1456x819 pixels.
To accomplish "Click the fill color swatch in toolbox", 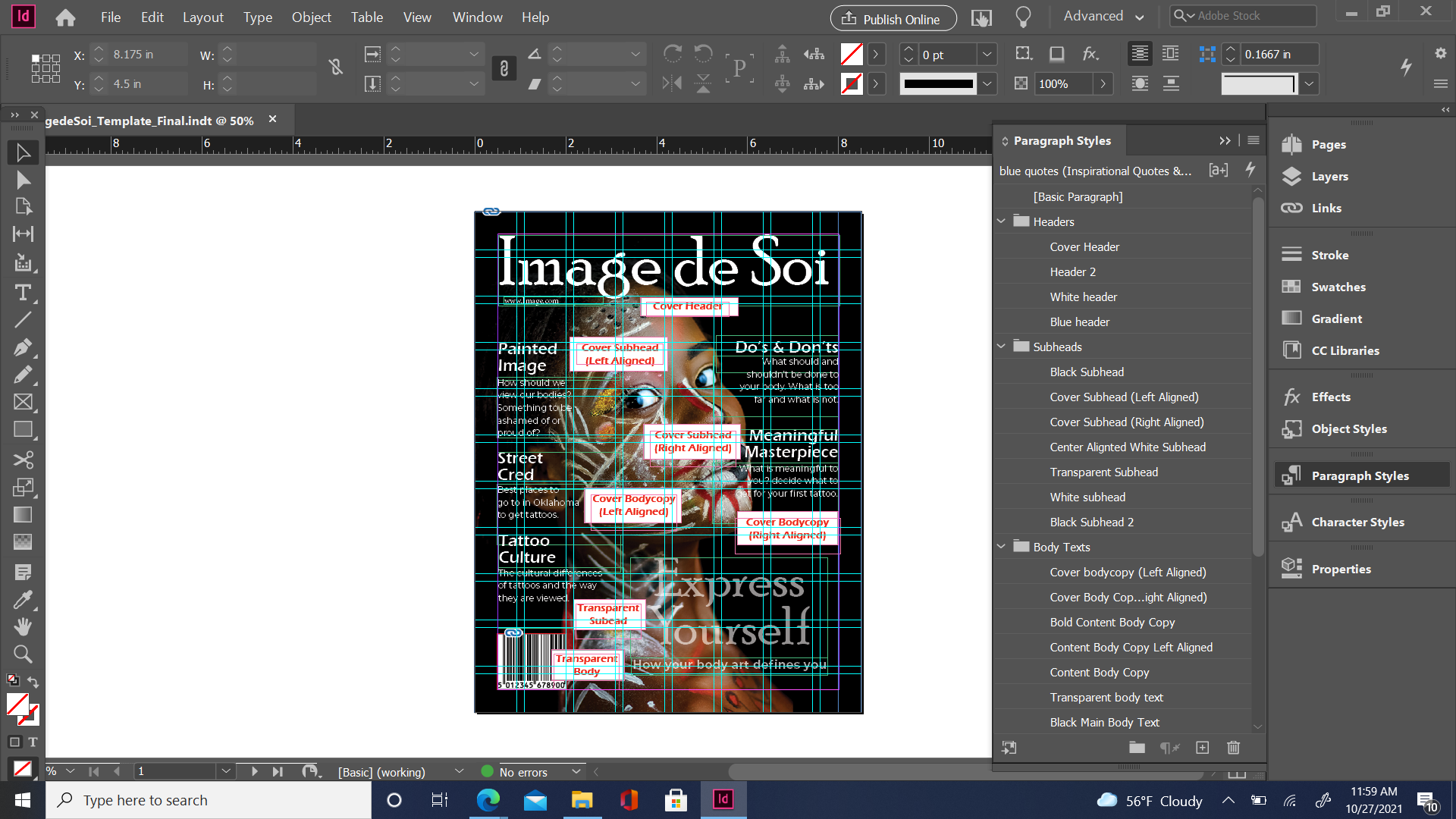I will (x=17, y=704).
